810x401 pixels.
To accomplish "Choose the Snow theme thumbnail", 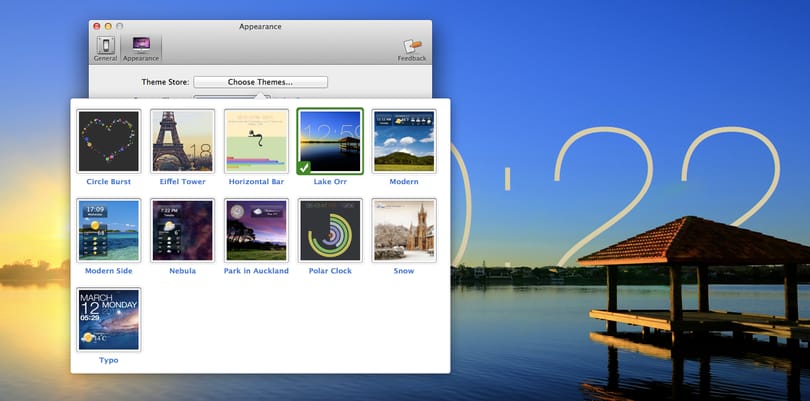I will coord(404,230).
